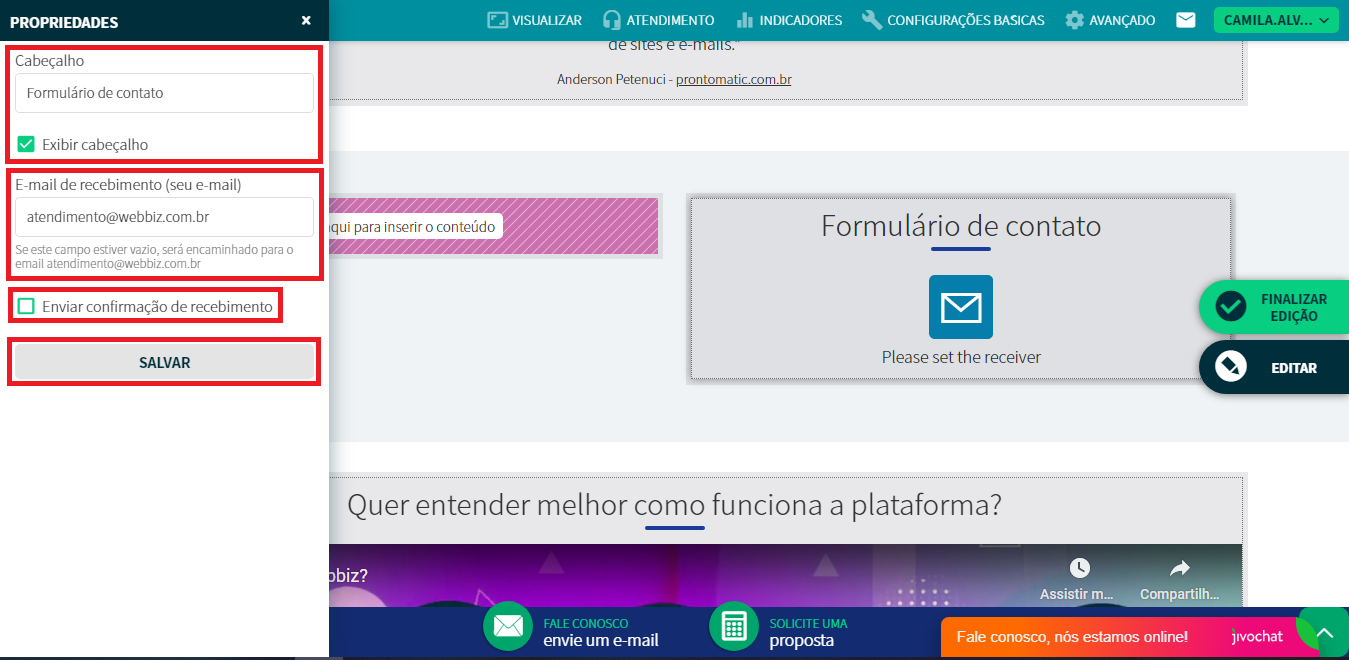Click the green envelope Fale Conosco icon
1349x660 pixels.
[x=508, y=627]
